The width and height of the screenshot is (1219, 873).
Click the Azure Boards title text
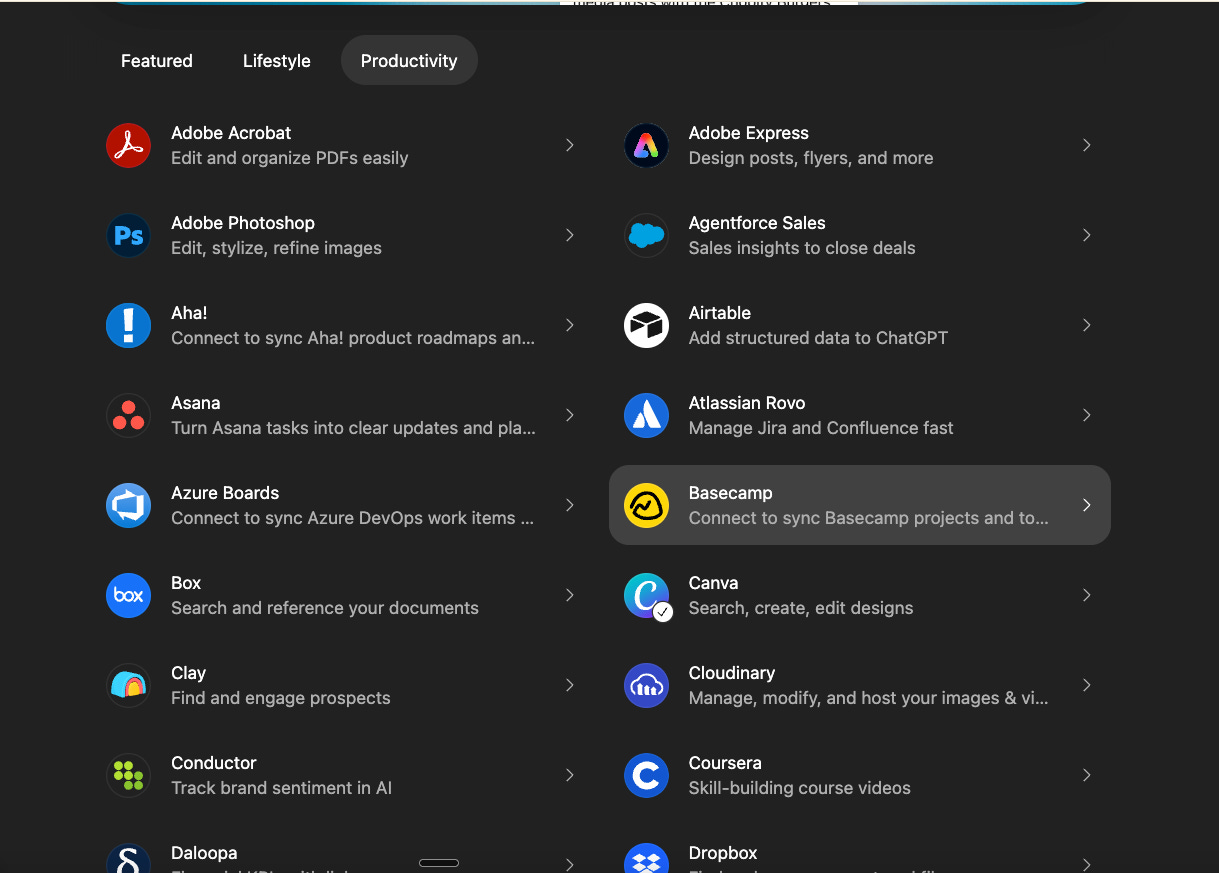tap(225, 493)
